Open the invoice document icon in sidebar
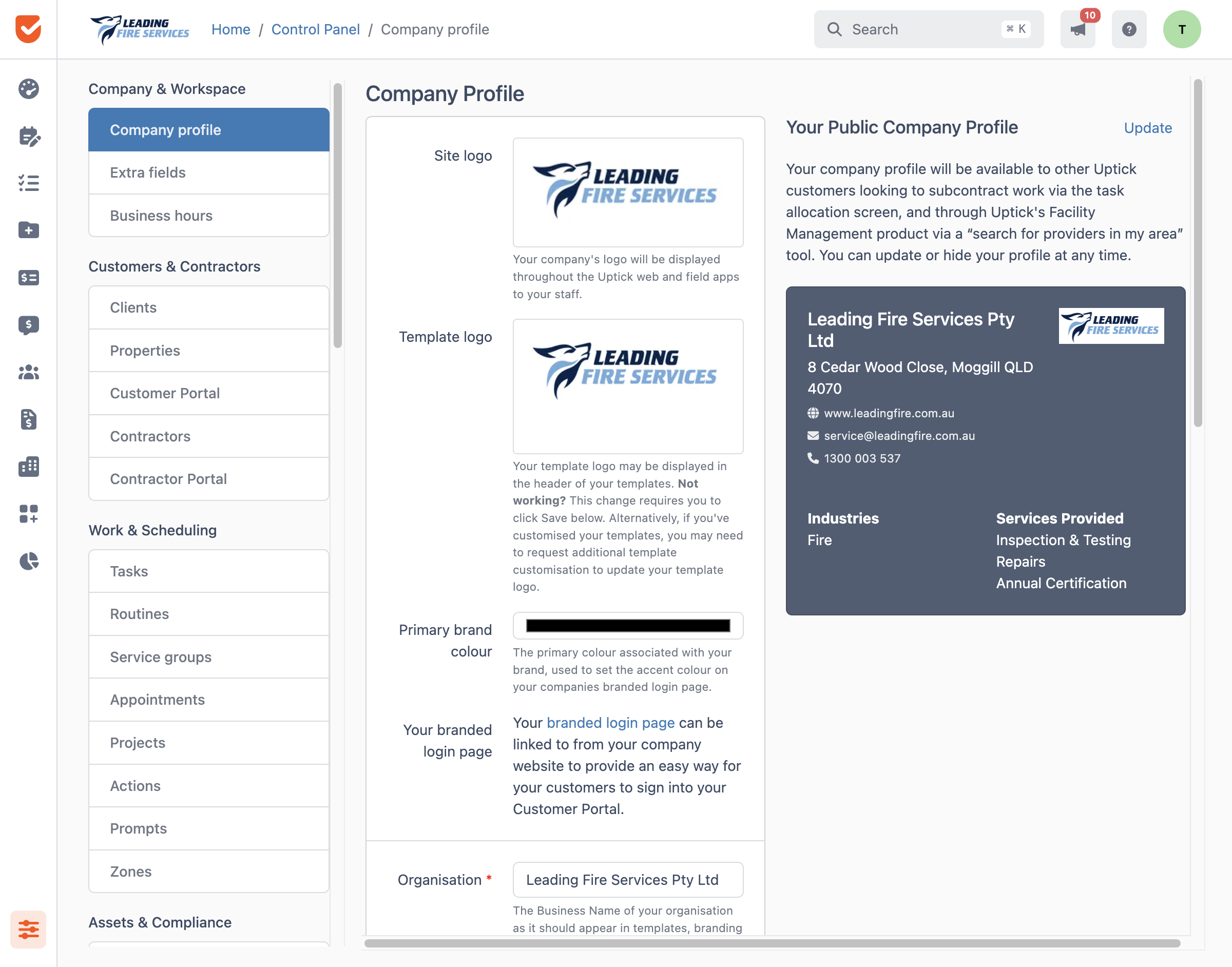 [x=28, y=419]
